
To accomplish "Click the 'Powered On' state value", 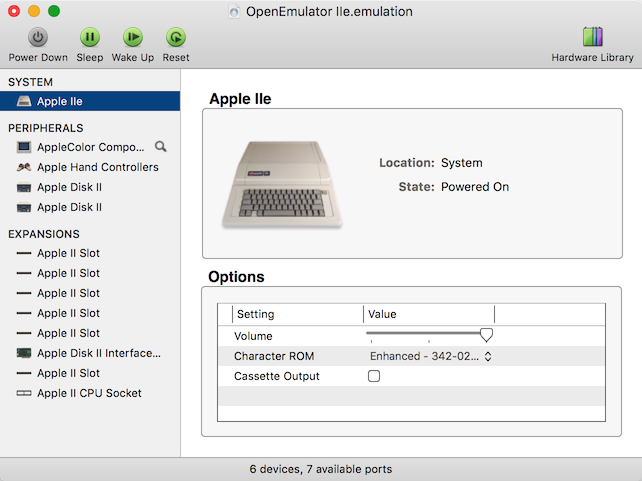I will (x=475, y=187).
